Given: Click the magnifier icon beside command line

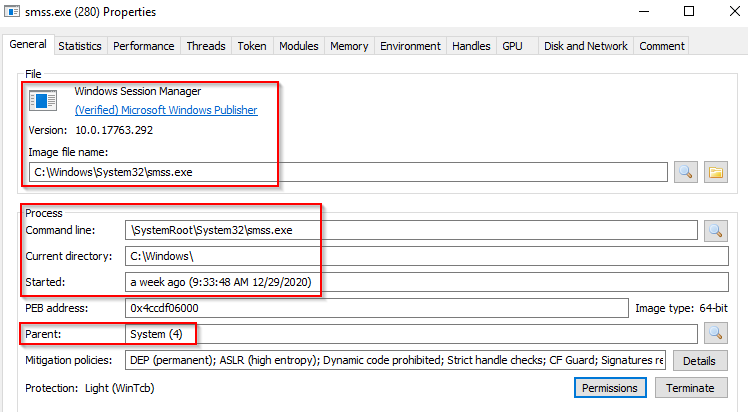Looking at the screenshot, I should coord(716,230).
